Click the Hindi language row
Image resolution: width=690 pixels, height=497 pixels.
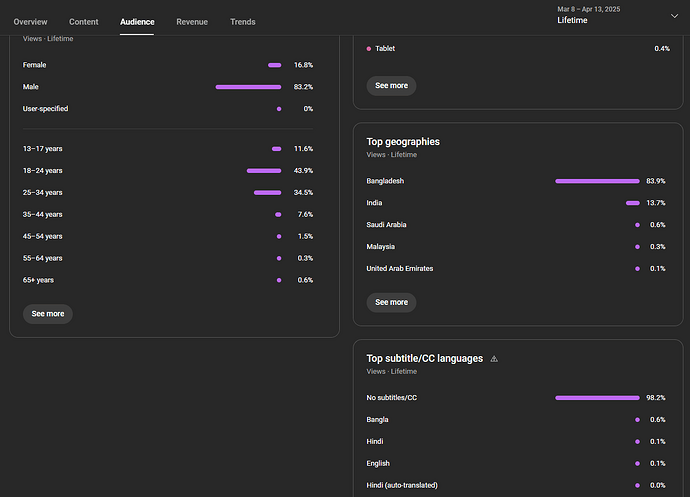(516, 442)
